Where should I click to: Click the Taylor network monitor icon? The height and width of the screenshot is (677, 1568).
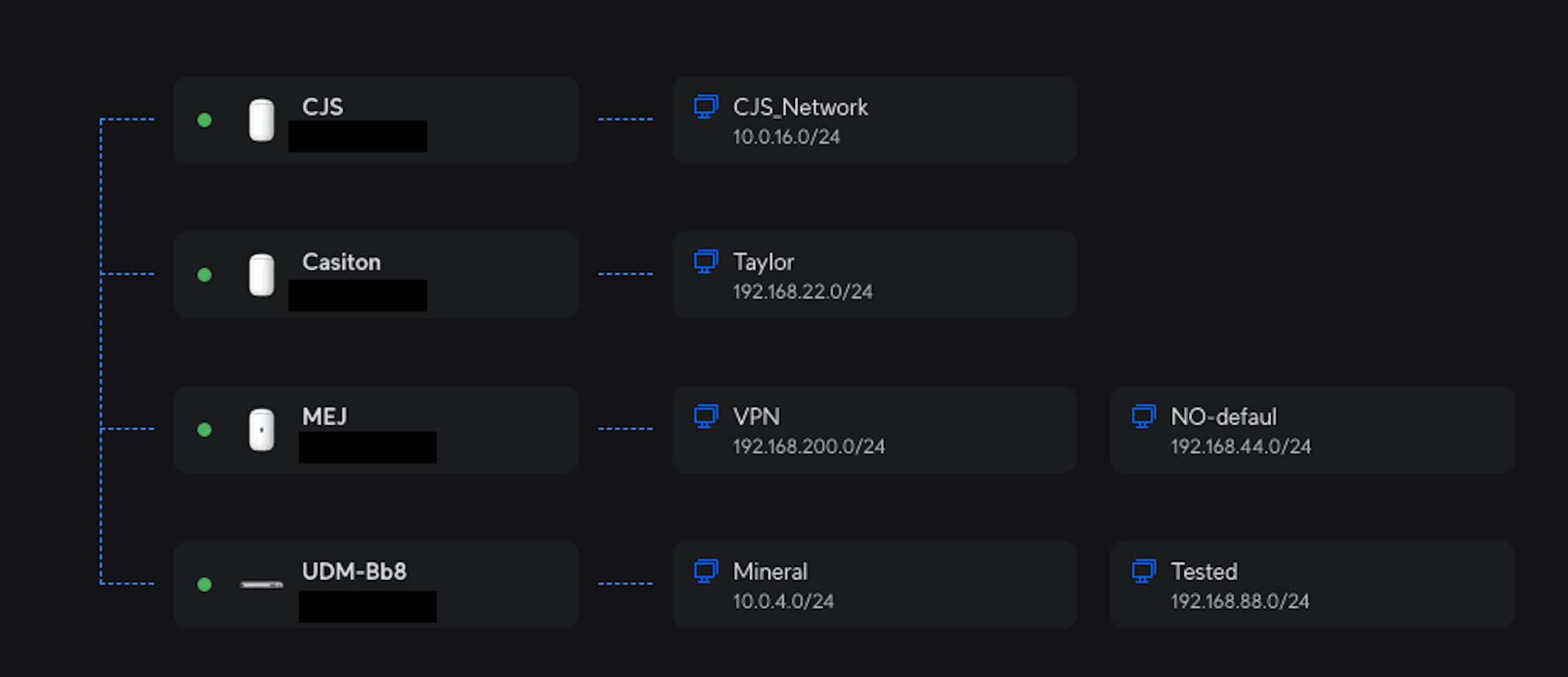point(705,262)
